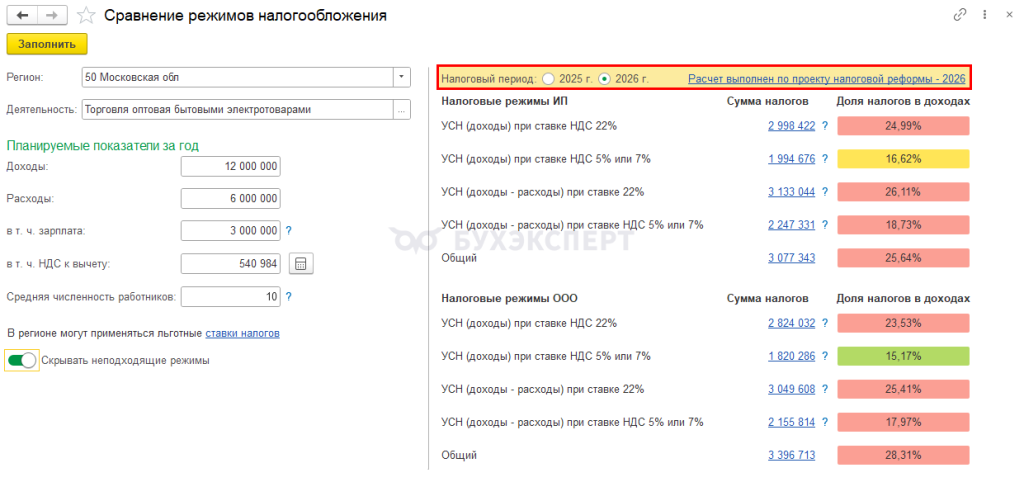Open Деятельность selection with ellipsis button
Viewport: 1024px width, 482px height.
coord(401,110)
